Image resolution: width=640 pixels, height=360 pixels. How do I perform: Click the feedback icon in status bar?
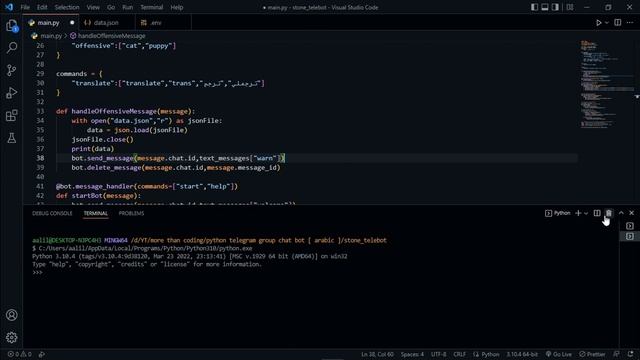(x=617, y=354)
